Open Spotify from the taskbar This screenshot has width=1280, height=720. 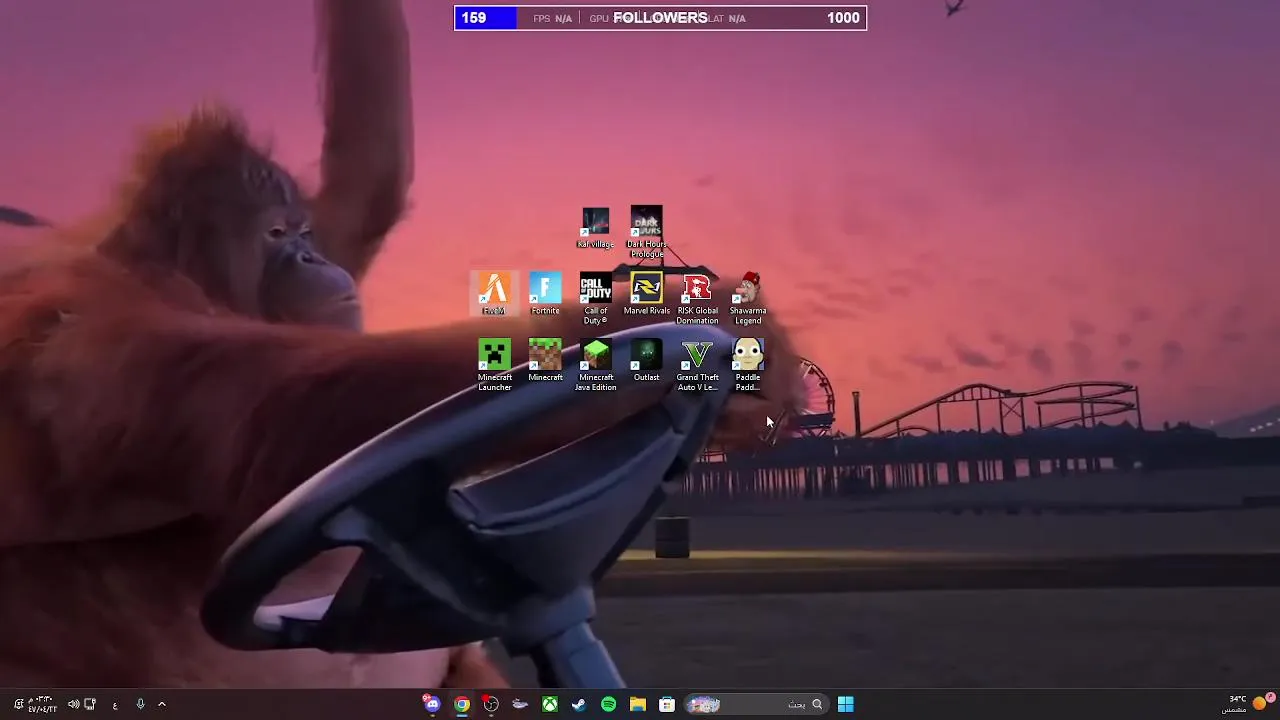point(608,704)
